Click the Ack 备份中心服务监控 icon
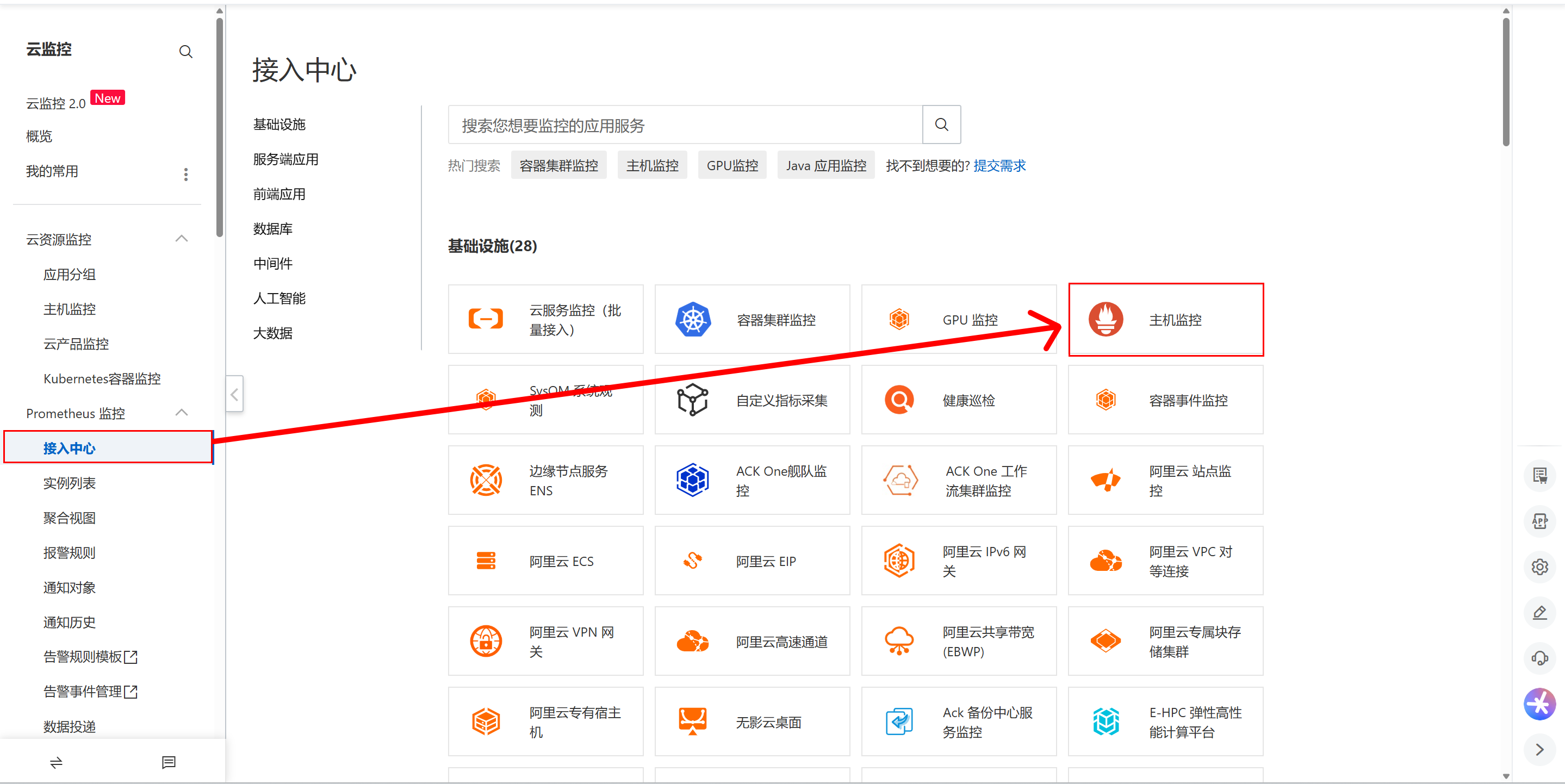 pos(899,721)
